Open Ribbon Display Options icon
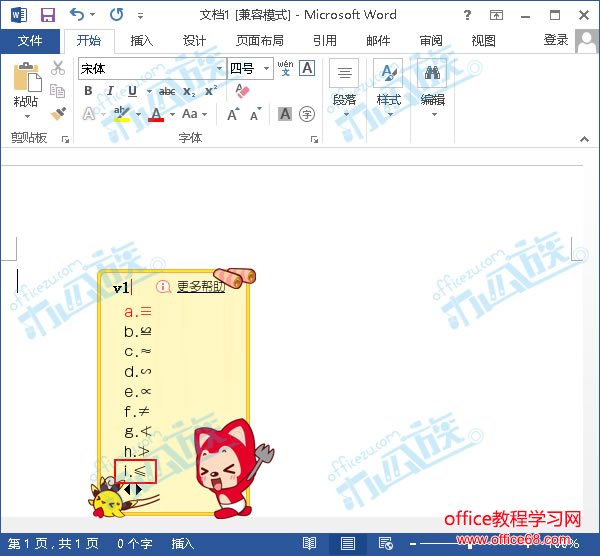This screenshot has width=600, height=556. pyautogui.click(x=496, y=15)
